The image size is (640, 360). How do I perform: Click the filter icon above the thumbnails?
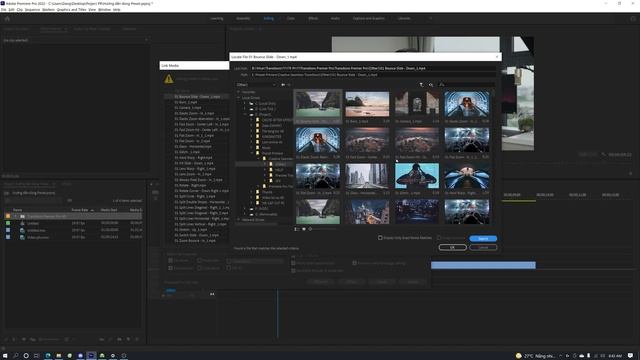(x=421, y=84)
